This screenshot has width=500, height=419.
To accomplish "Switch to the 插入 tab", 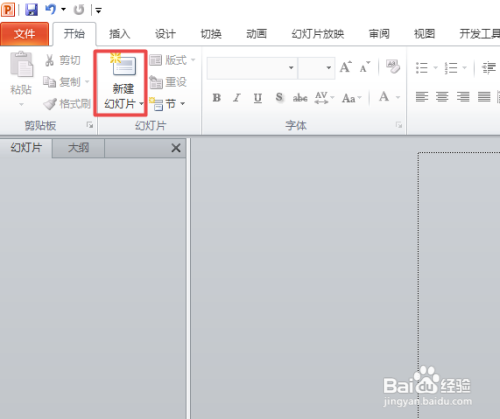I will [x=120, y=34].
